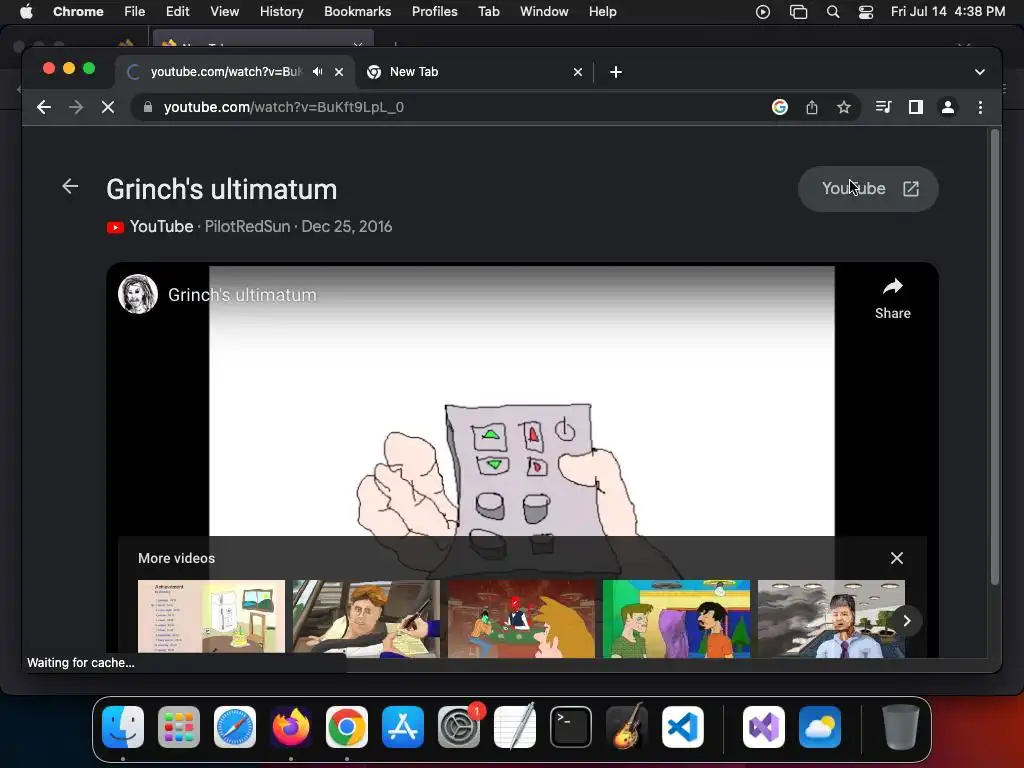The width and height of the screenshot is (1024, 768).
Task: Go back with arrow beside video title
Action: point(70,187)
